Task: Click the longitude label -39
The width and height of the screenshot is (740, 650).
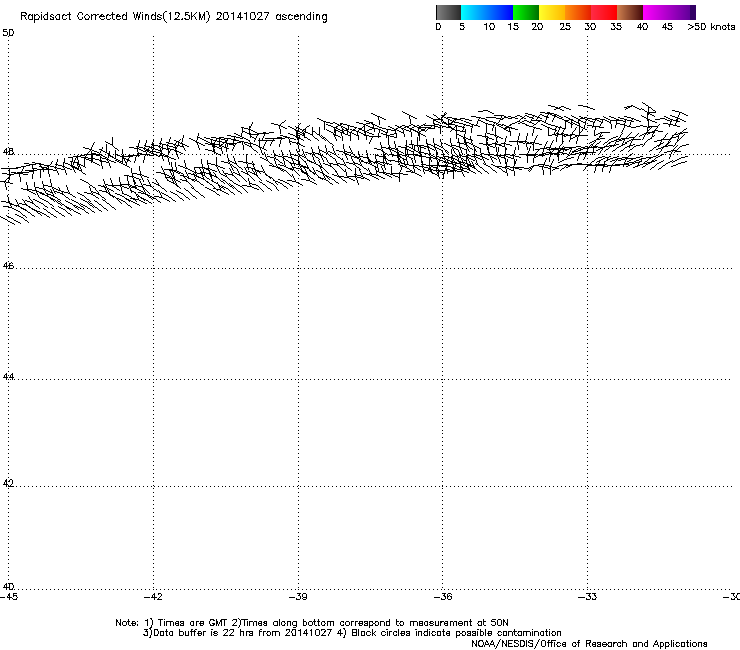Action: tap(298, 597)
